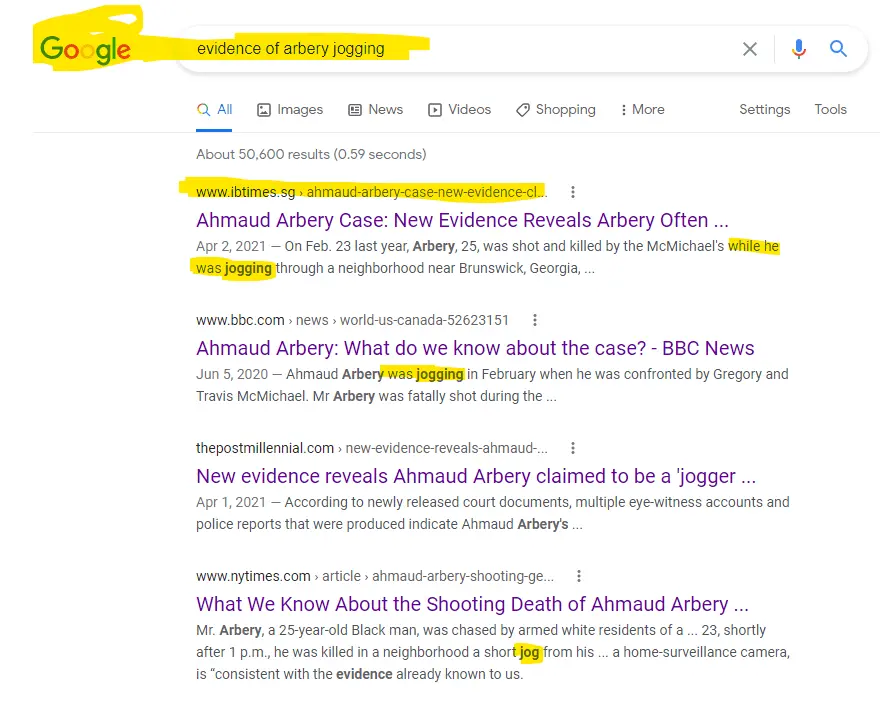This screenshot has width=880, height=706.
Task: Click the www.ibtimes.sg URL breadcrumb
Action: point(372,192)
